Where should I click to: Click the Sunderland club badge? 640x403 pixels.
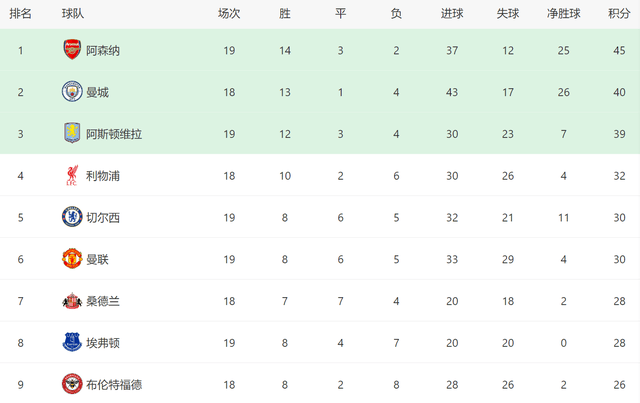tap(71, 300)
